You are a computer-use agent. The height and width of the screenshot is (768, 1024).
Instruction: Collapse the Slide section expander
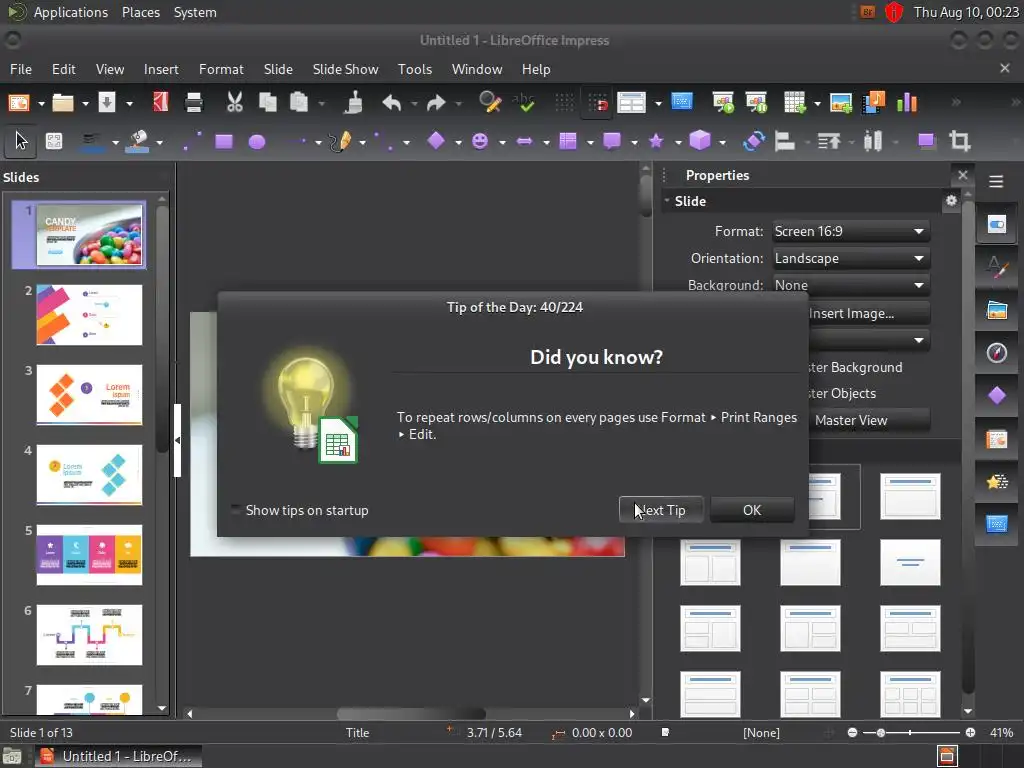point(667,200)
